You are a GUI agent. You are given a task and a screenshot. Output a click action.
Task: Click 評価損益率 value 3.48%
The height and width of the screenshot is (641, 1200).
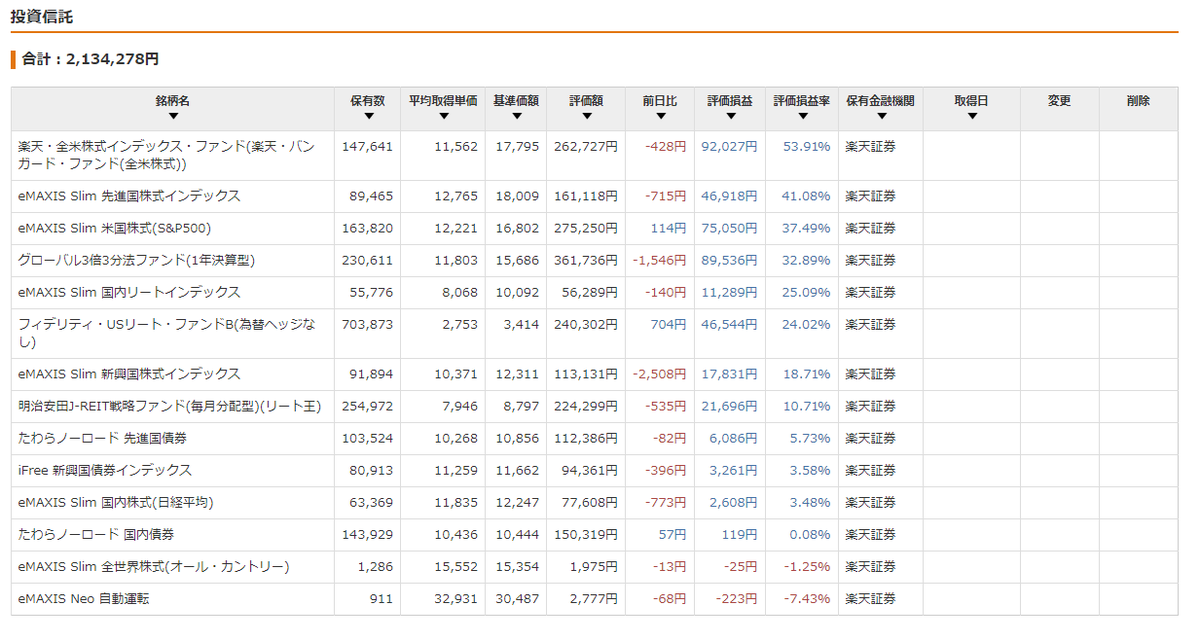pyautogui.click(x=810, y=502)
